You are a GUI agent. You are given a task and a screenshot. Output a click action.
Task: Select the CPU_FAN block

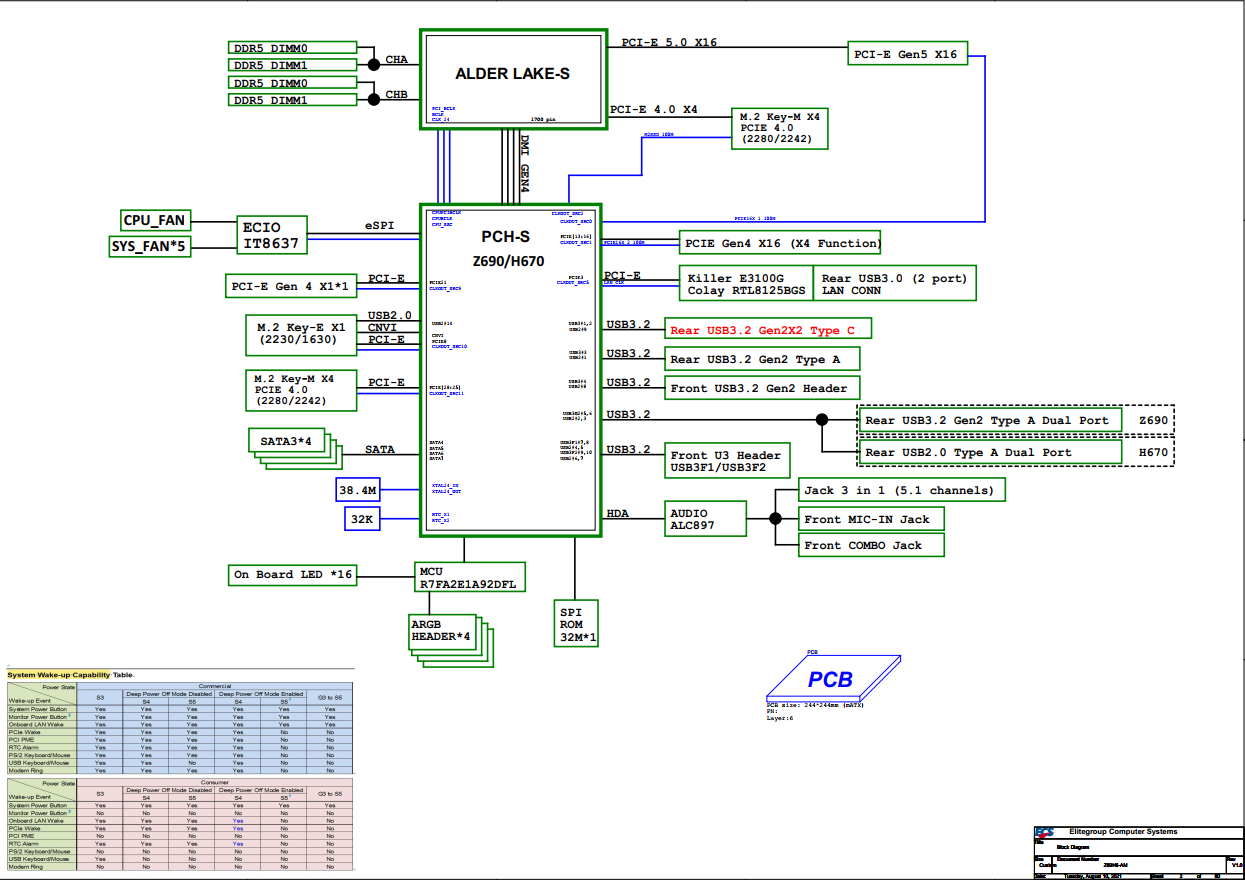[155, 220]
